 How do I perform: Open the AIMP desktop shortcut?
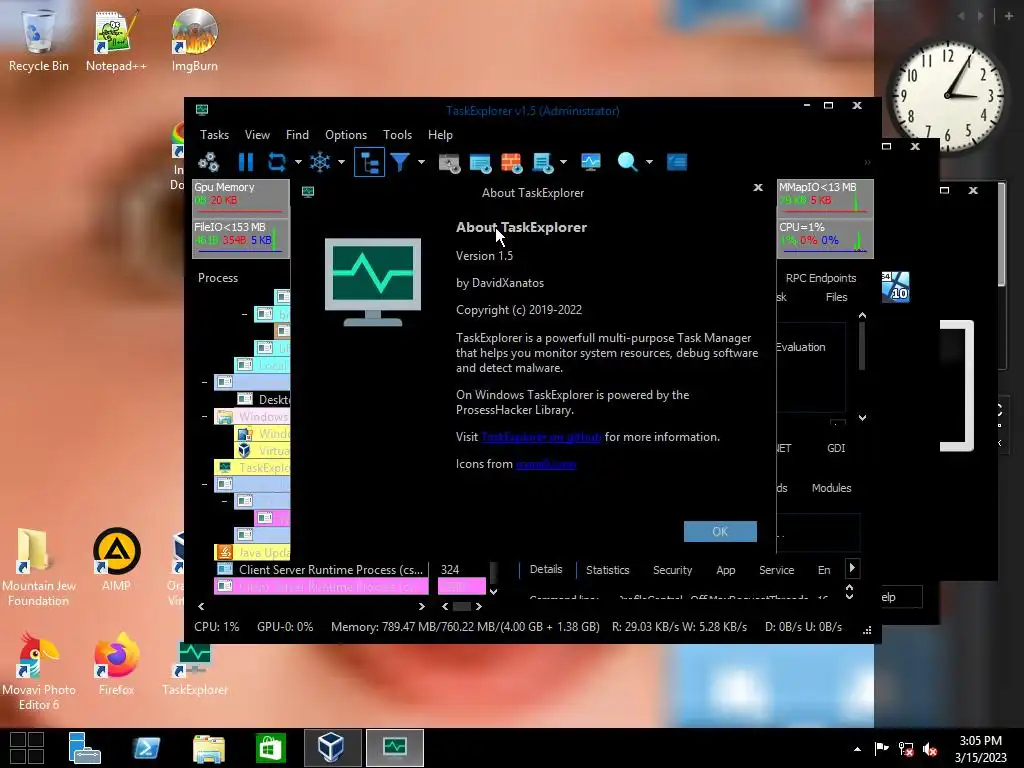click(x=116, y=560)
